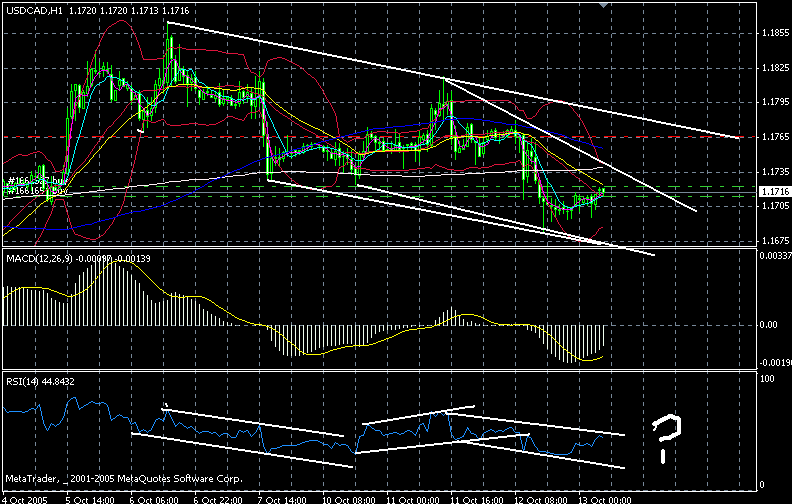Click the 13 Oct 00:00 time label
This screenshot has height=504, width=792.
click(x=605, y=500)
